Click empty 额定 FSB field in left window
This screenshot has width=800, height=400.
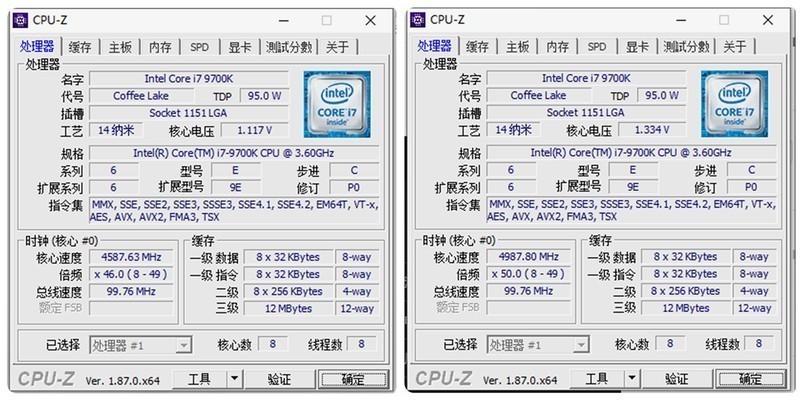[x=132, y=308]
